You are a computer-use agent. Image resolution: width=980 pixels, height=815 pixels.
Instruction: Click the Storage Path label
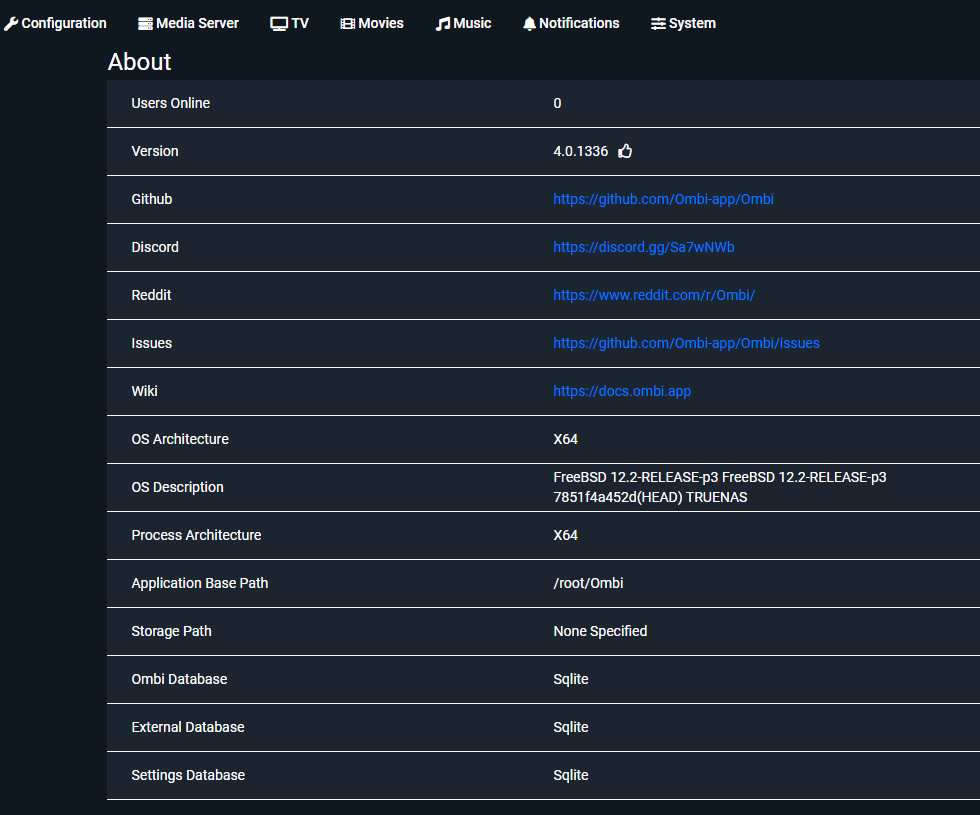tap(171, 631)
